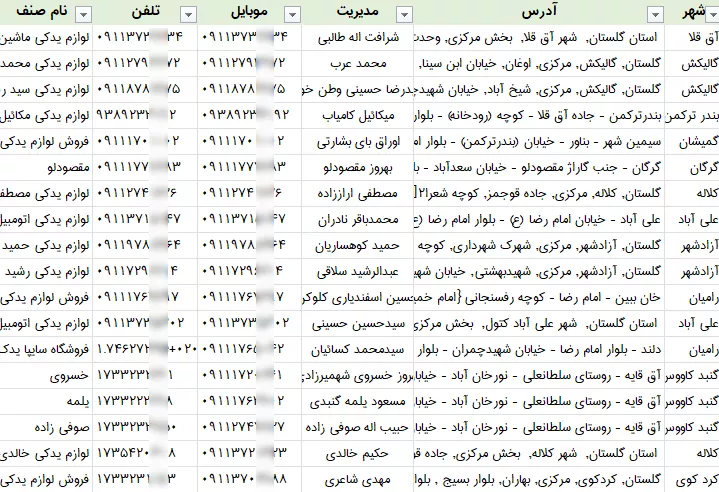Image resolution: width=719 pixels, height=492 pixels.
Task: Select city cell علی آباد in محمدباقر نادران row
Action: (x=692, y=220)
